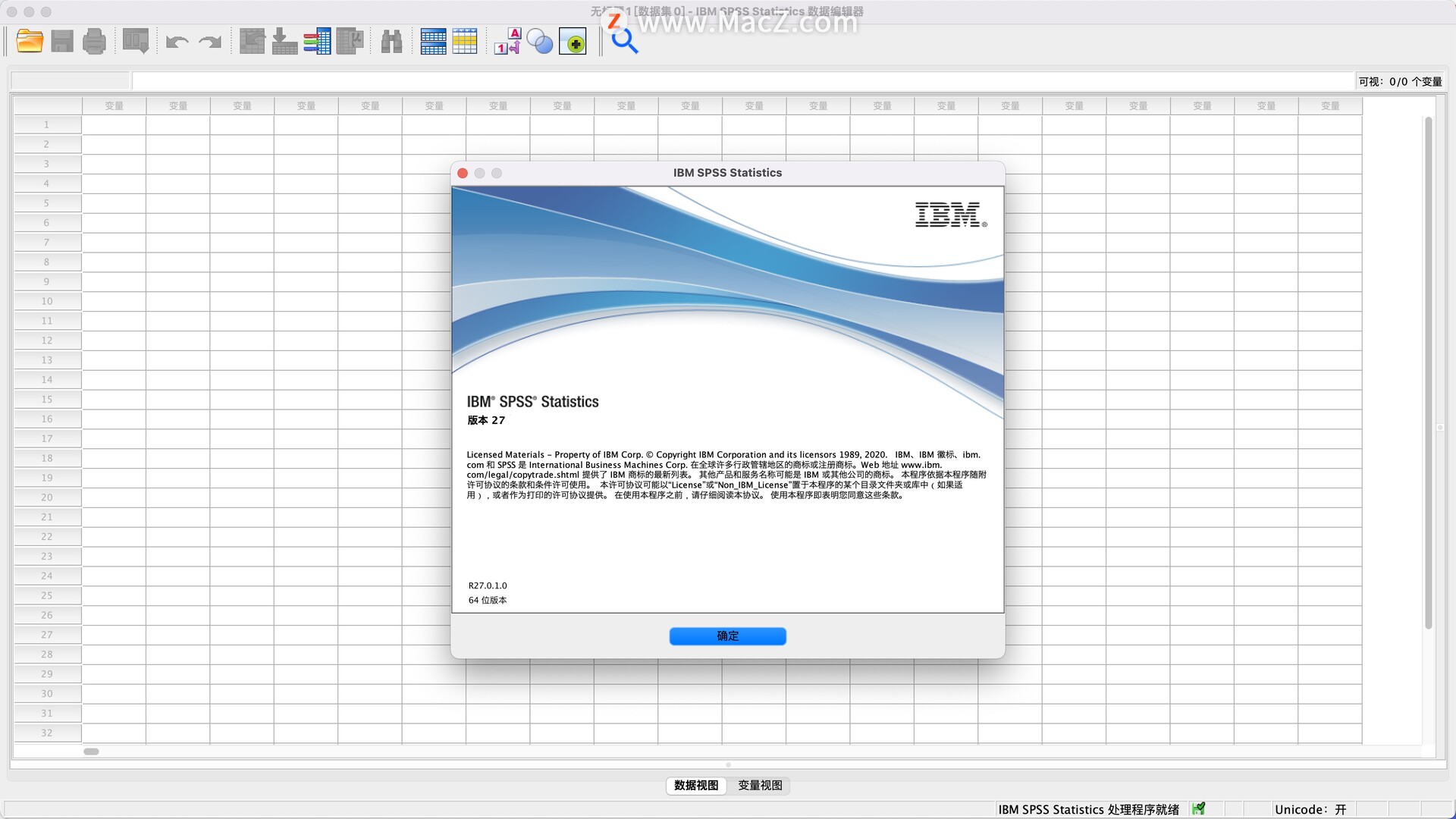Click the Go to case icon
Viewport: 1456px width, 819px height.
point(252,41)
